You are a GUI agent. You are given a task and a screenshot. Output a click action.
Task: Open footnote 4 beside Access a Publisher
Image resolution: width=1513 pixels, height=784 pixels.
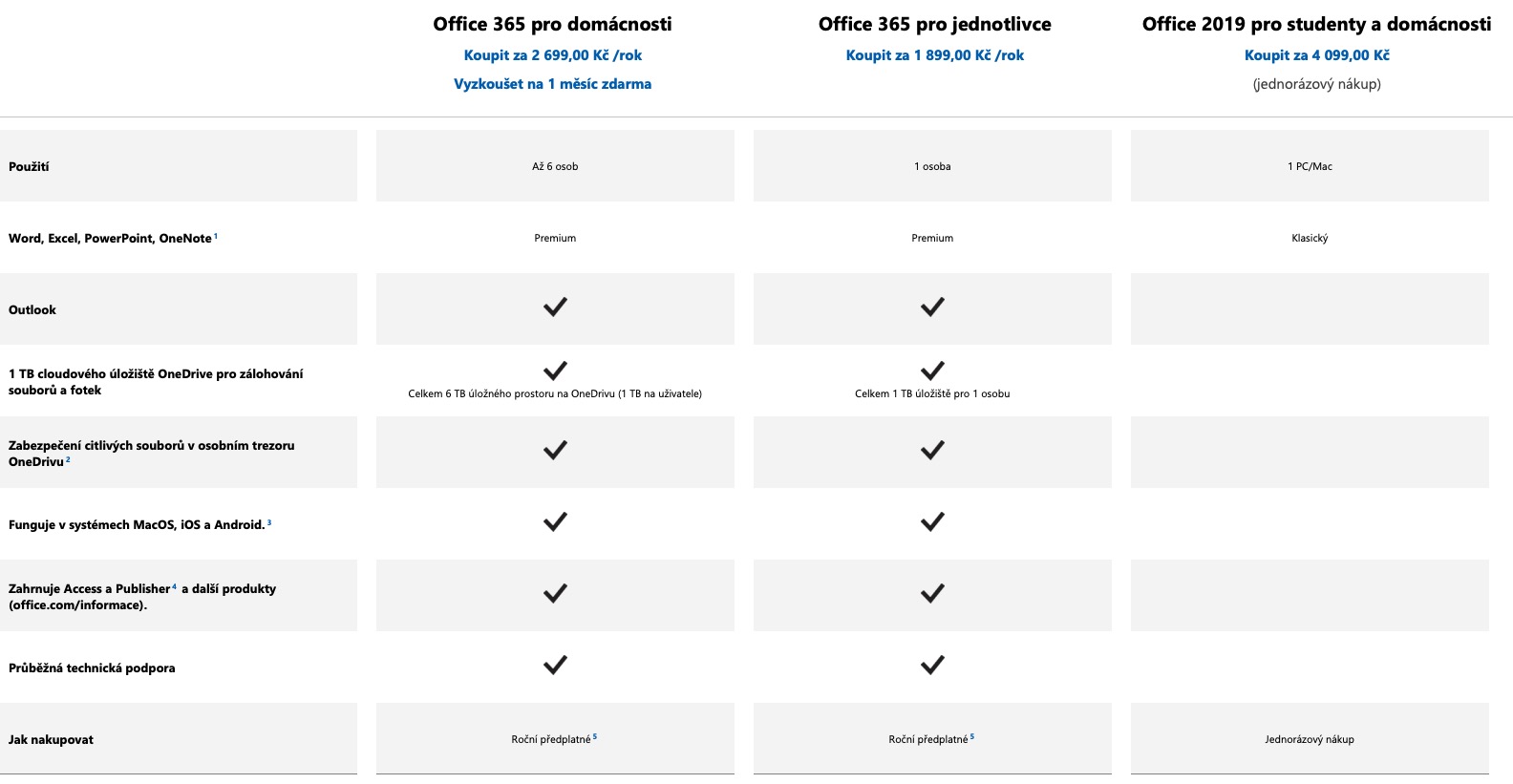point(174,586)
